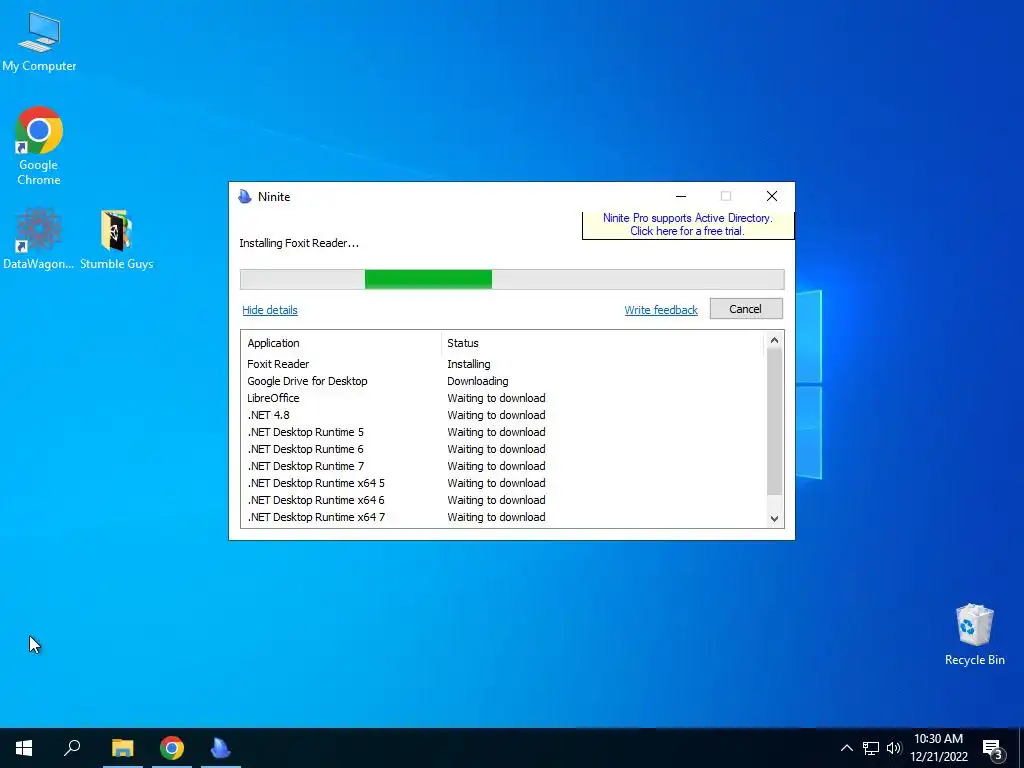Image resolution: width=1024 pixels, height=768 pixels.
Task: Click Hide details link
Action: coord(270,310)
